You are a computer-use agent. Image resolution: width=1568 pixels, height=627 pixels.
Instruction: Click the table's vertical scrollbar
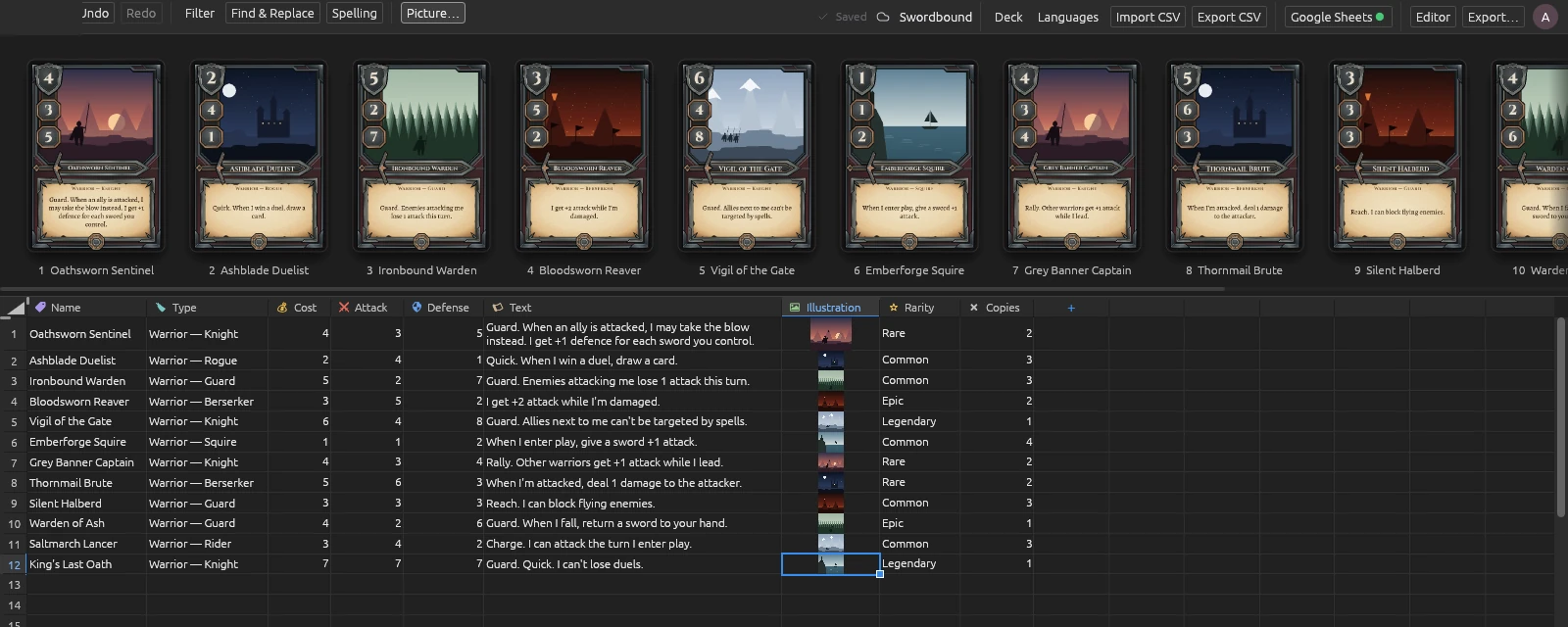pos(1561,416)
